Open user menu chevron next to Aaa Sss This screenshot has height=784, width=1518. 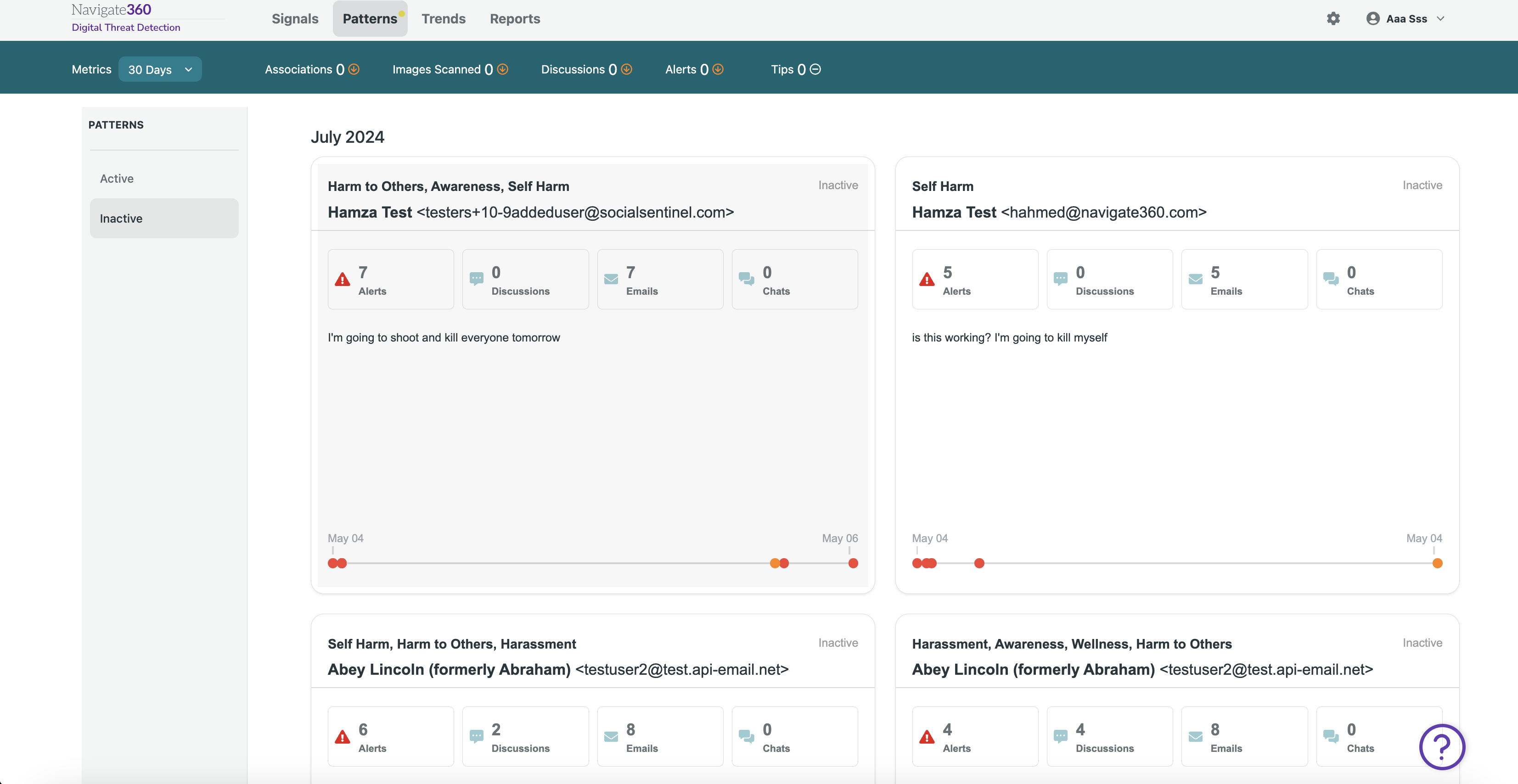coord(1440,19)
